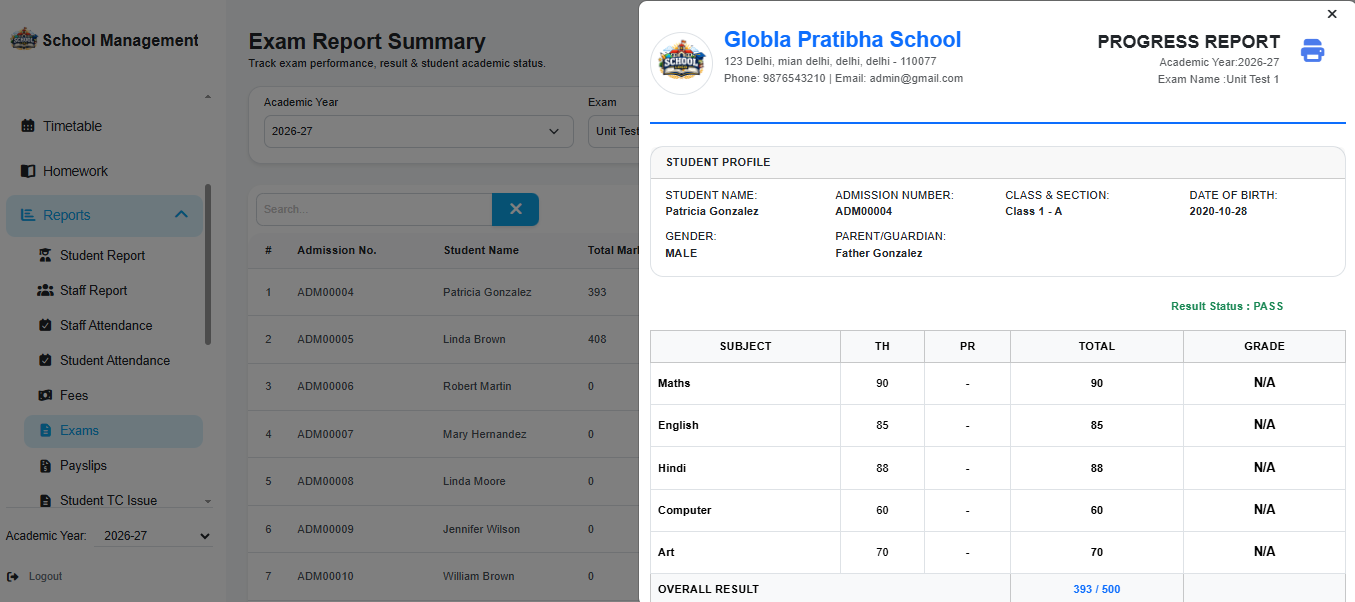Open the Academic Year 2026-27 filter dropdown
The width and height of the screenshot is (1355, 602).
pyautogui.click(x=418, y=131)
